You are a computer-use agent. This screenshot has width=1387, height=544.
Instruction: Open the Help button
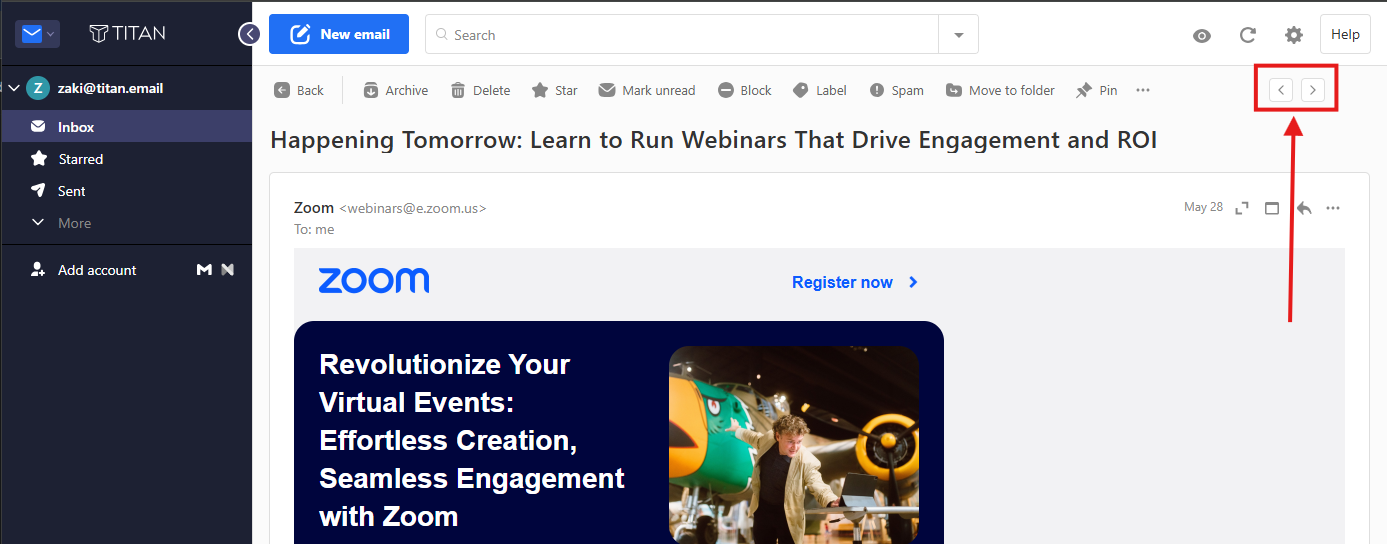coord(1345,34)
